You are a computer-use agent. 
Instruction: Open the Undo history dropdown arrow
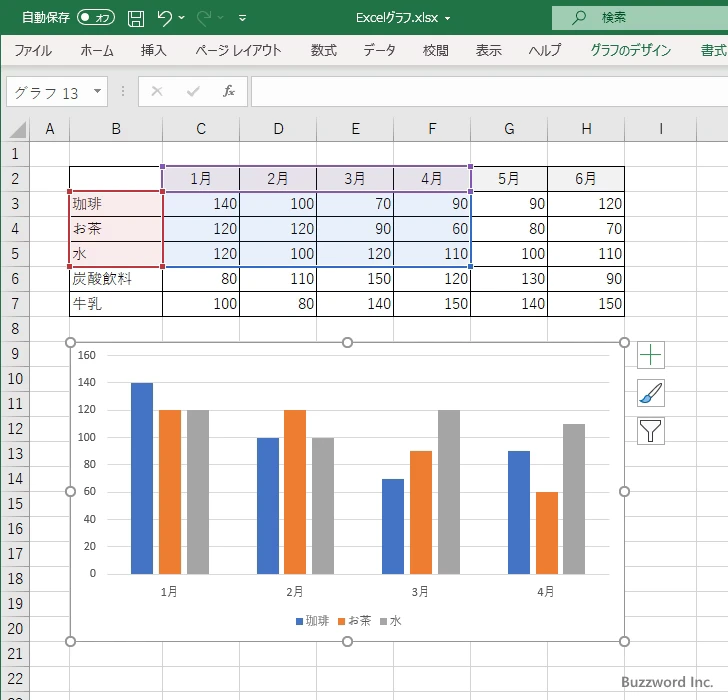[182, 18]
